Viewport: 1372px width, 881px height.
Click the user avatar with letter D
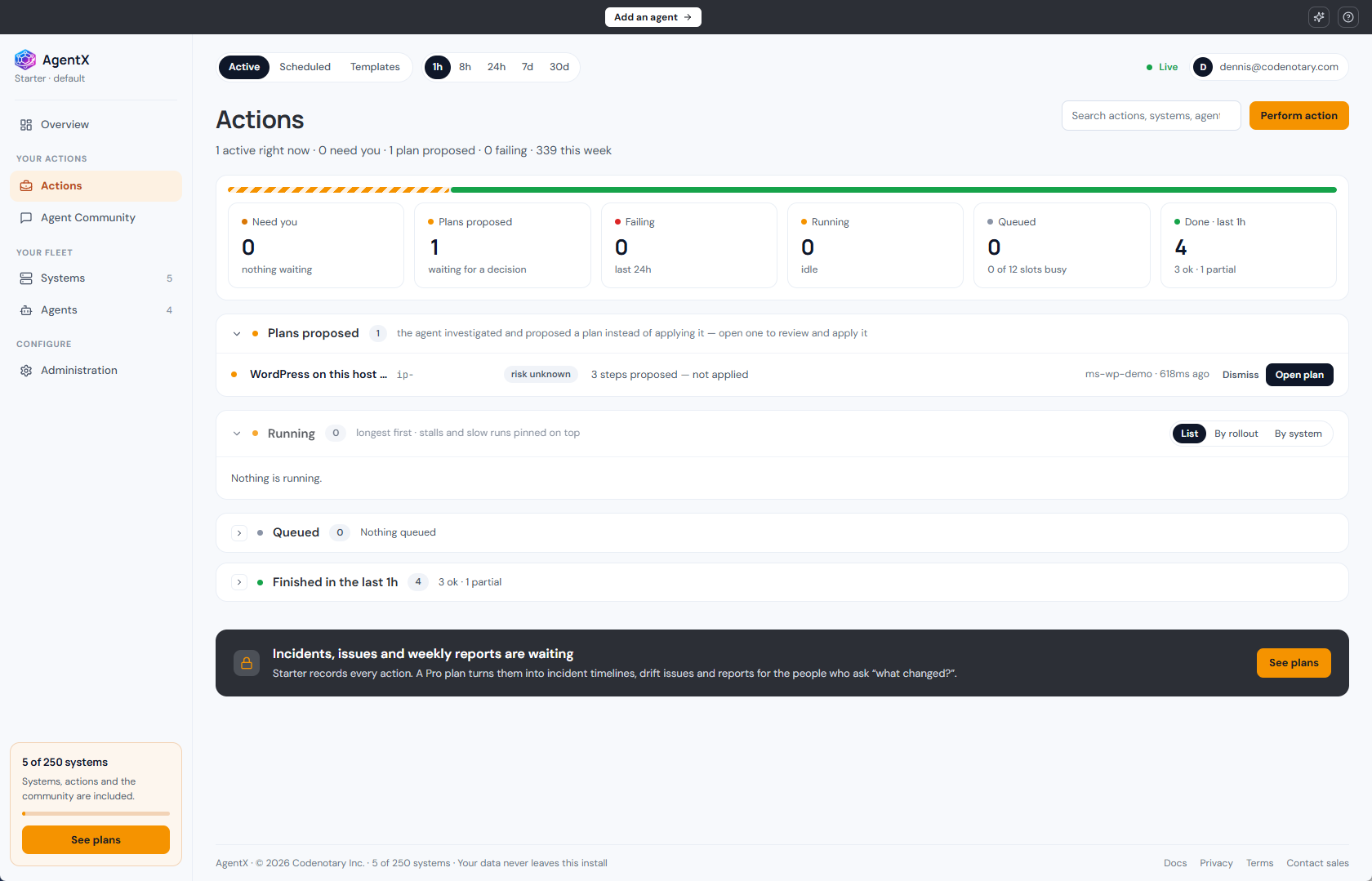1203,67
